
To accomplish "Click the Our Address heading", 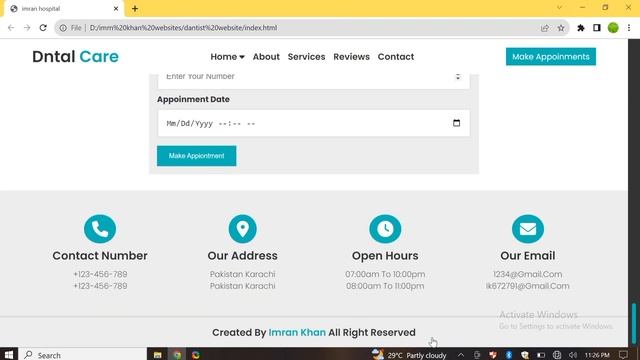I will [242, 256].
